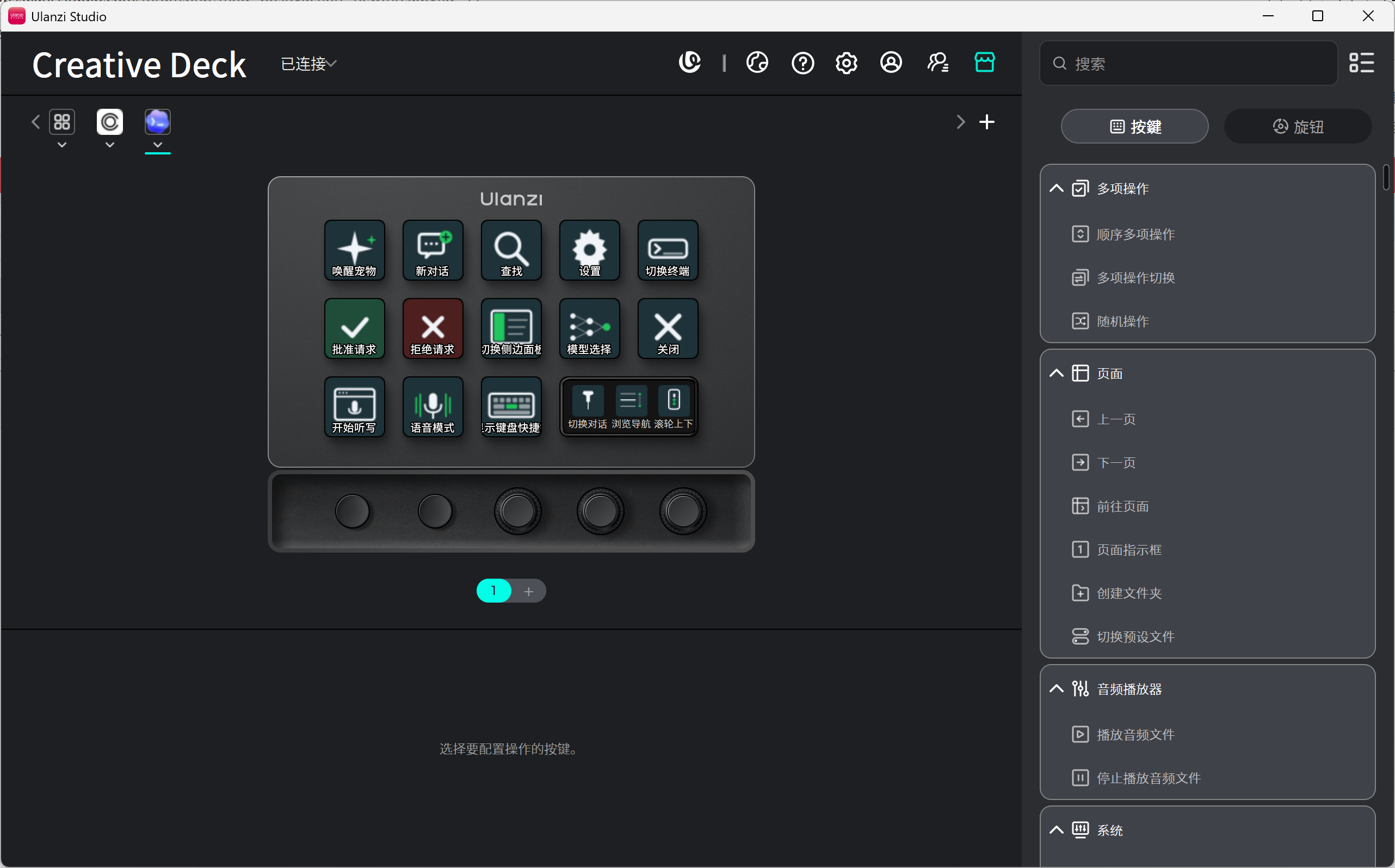The height and width of the screenshot is (868, 1395).
Task: Select the fourth rotary dial knob
Action: tap(600, 511)
